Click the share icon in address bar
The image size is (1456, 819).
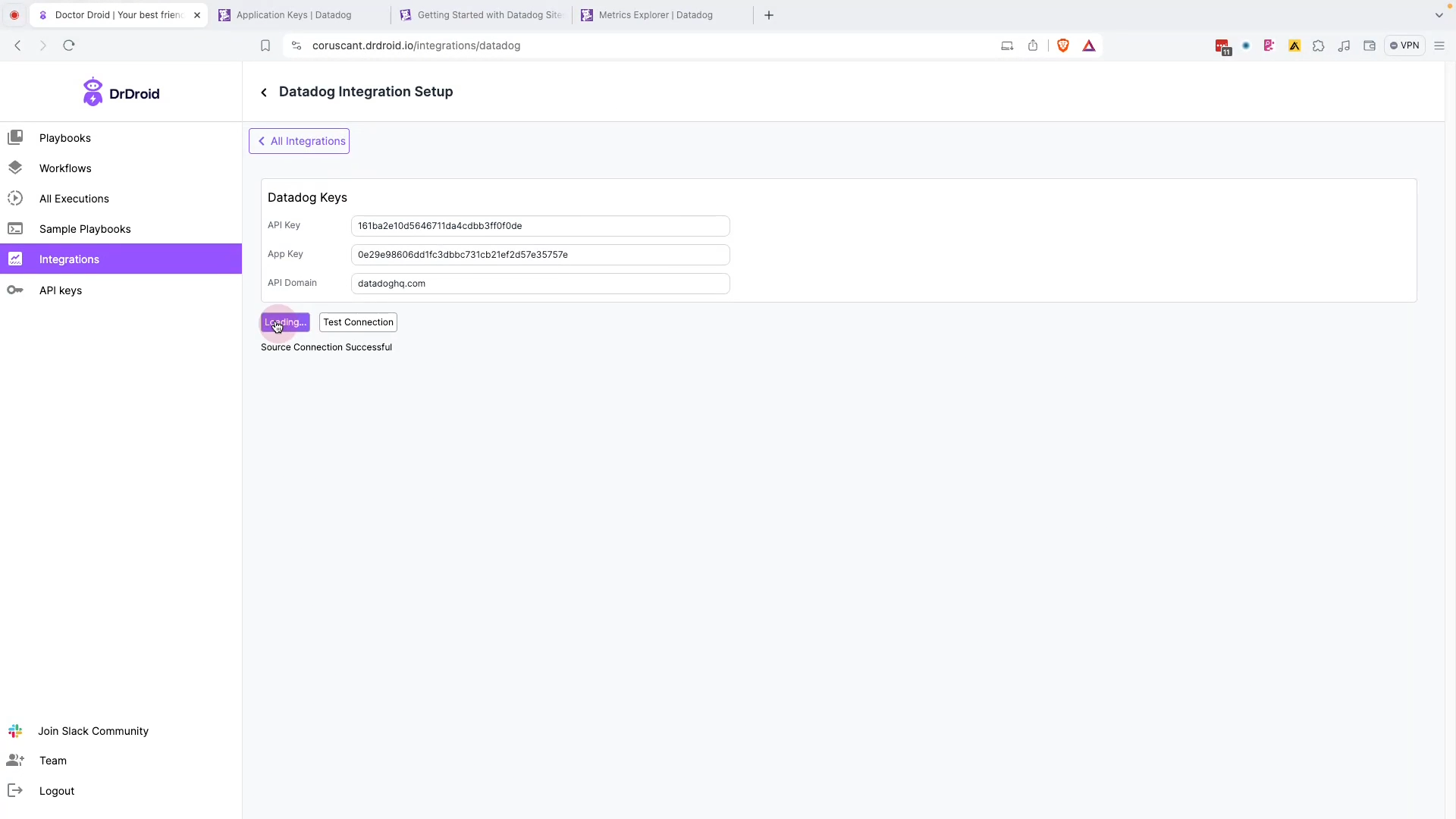tap(1033, 45)
